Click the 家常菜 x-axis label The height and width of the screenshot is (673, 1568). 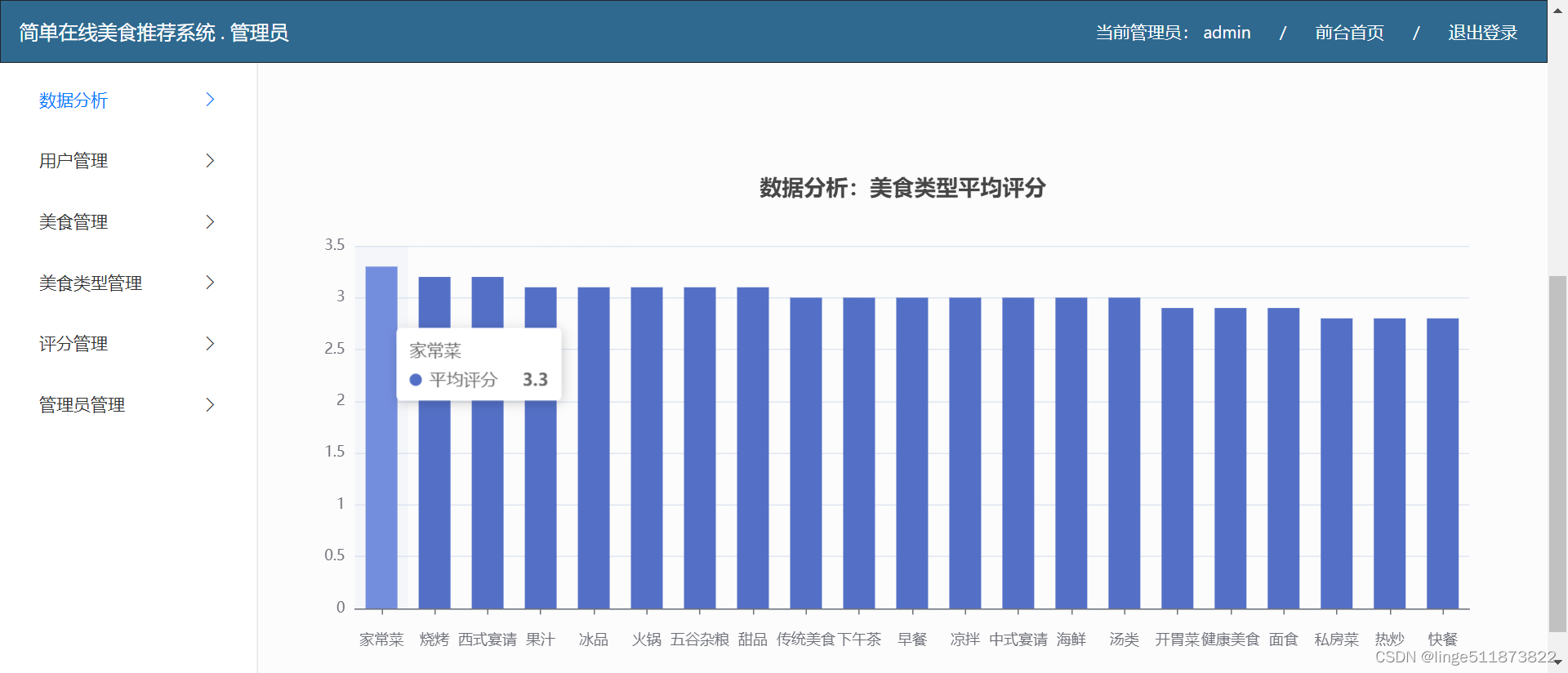[x=381, y=640]
